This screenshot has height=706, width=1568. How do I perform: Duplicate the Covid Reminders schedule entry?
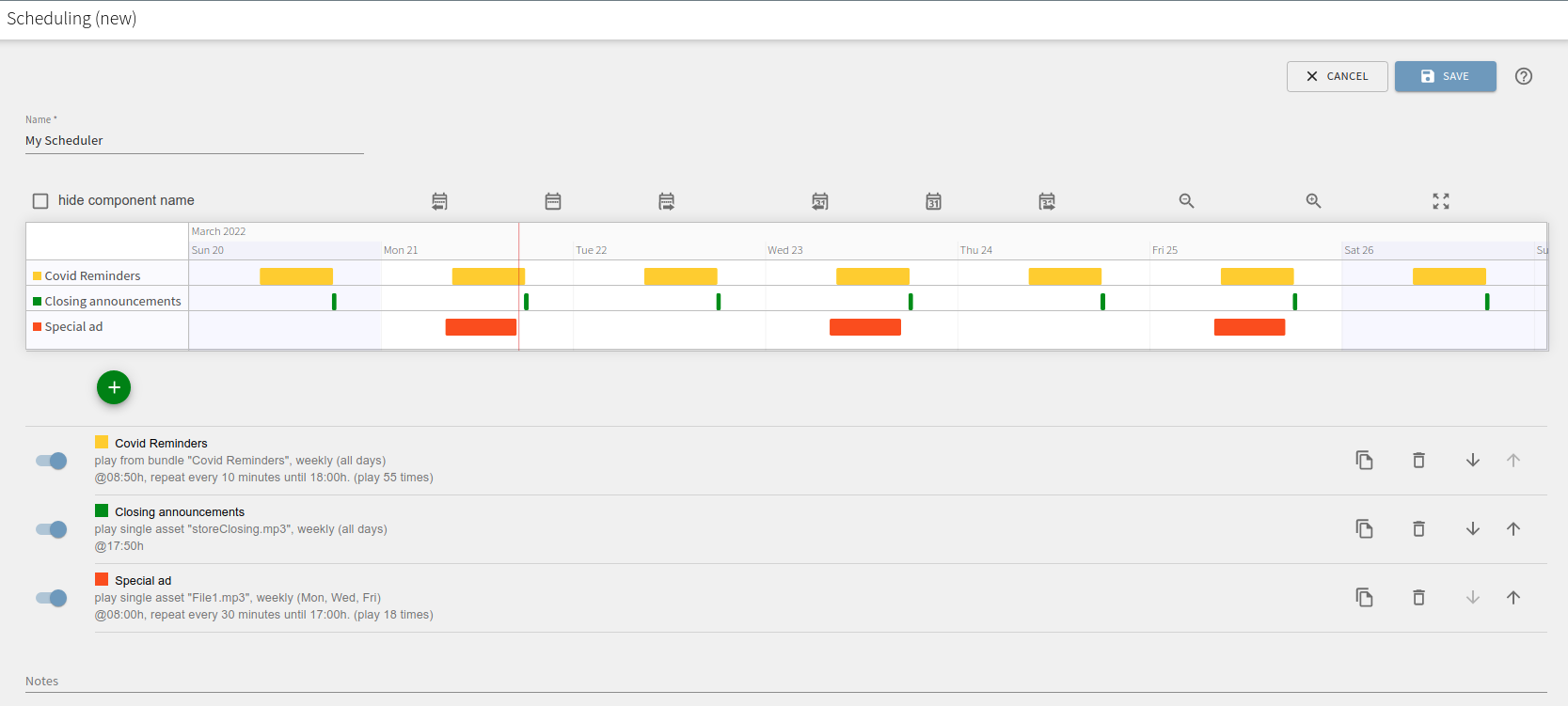1364,461
